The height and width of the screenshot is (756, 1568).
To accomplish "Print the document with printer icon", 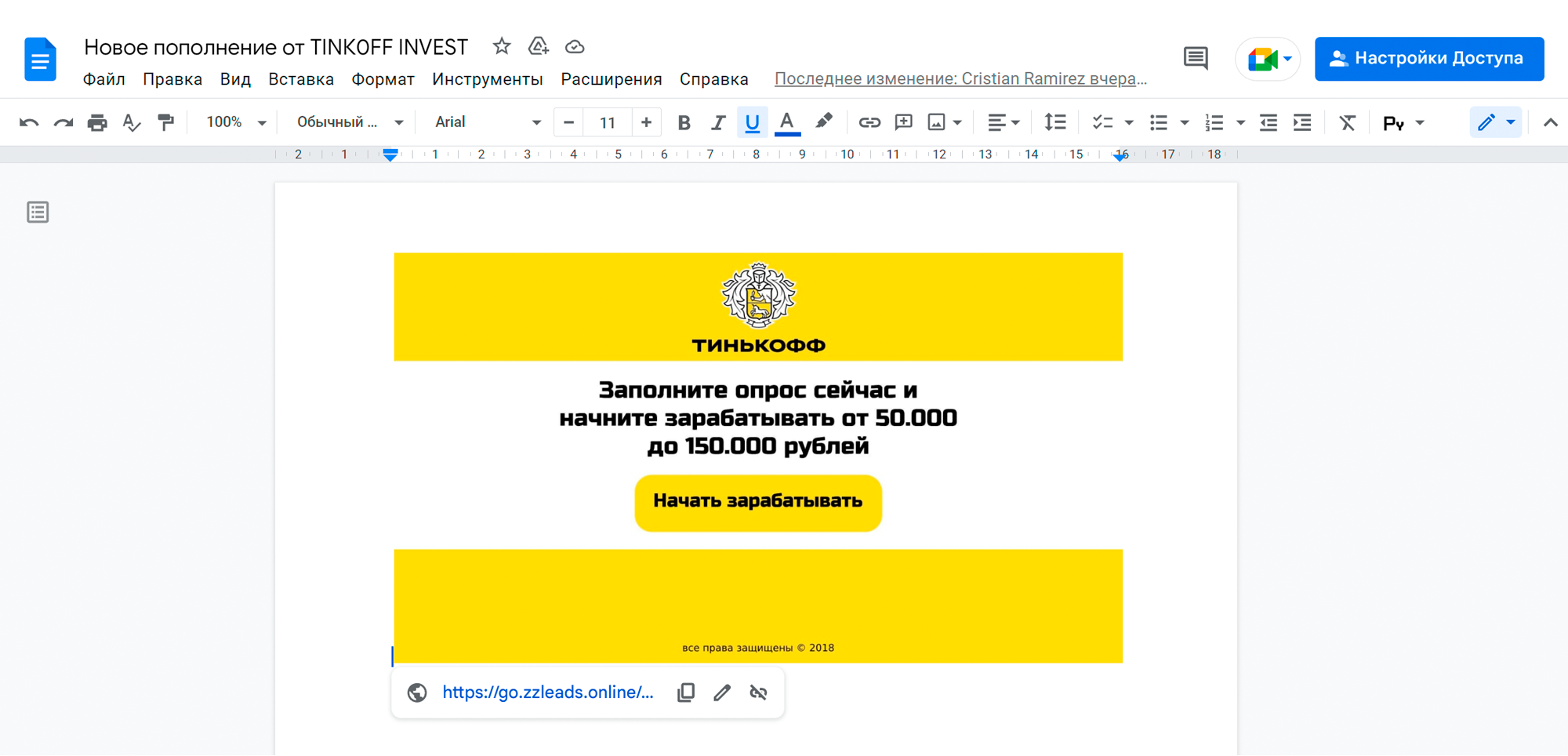I will coord(97,122).
